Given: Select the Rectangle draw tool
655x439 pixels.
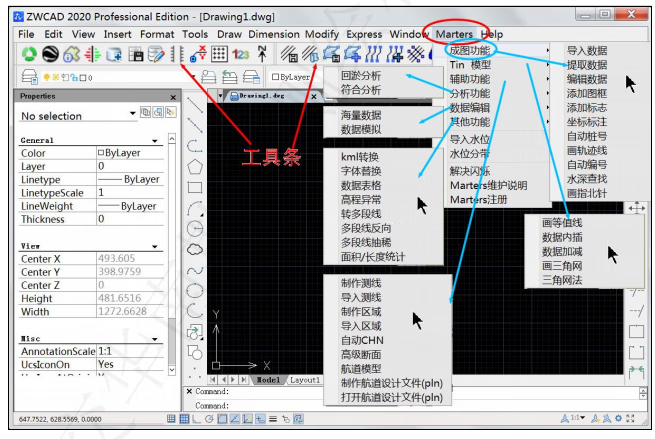Looking at the screenshot, I should pyautogui.click(x=195, y=187).
